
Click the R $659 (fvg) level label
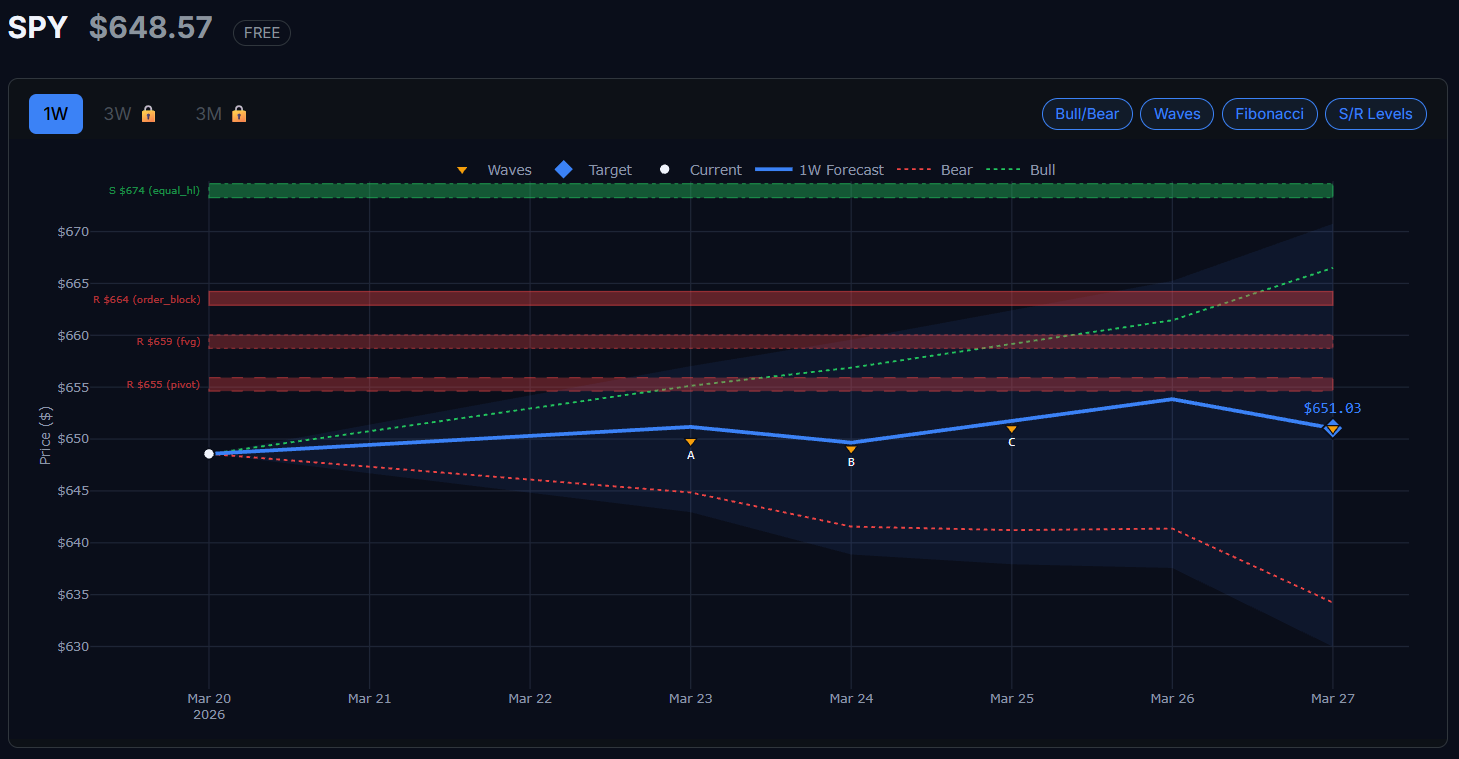pos(168,341)
